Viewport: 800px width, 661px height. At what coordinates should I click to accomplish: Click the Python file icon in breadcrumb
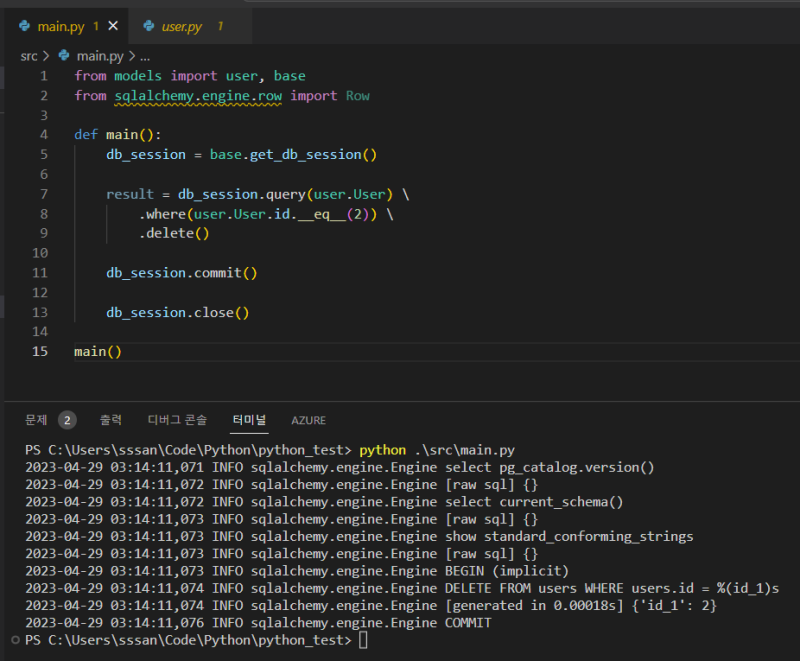[65, 56]
